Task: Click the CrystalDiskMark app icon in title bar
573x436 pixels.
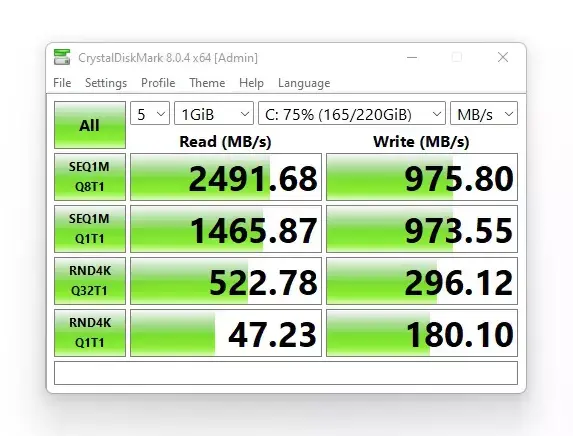Action: tap(62, 57)
